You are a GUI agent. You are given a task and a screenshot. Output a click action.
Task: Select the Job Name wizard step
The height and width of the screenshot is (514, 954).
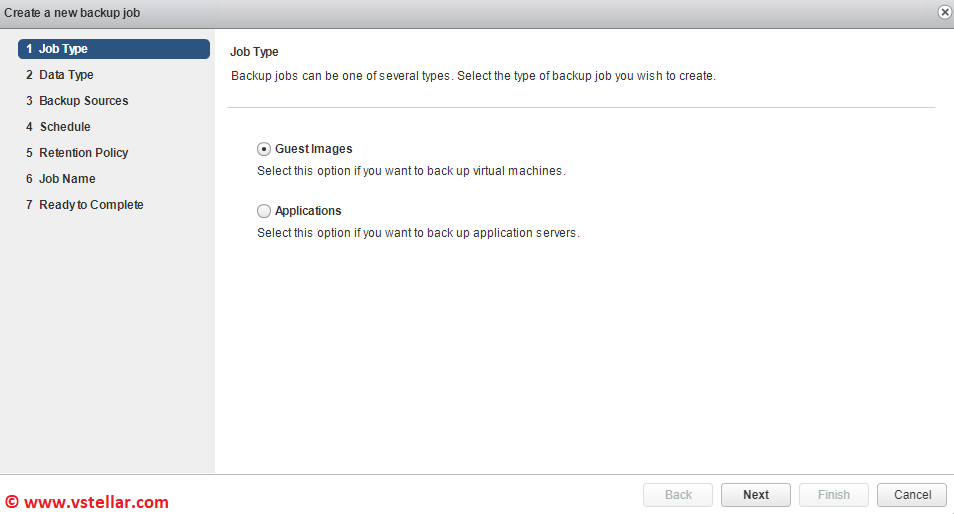tap(67, 179)
